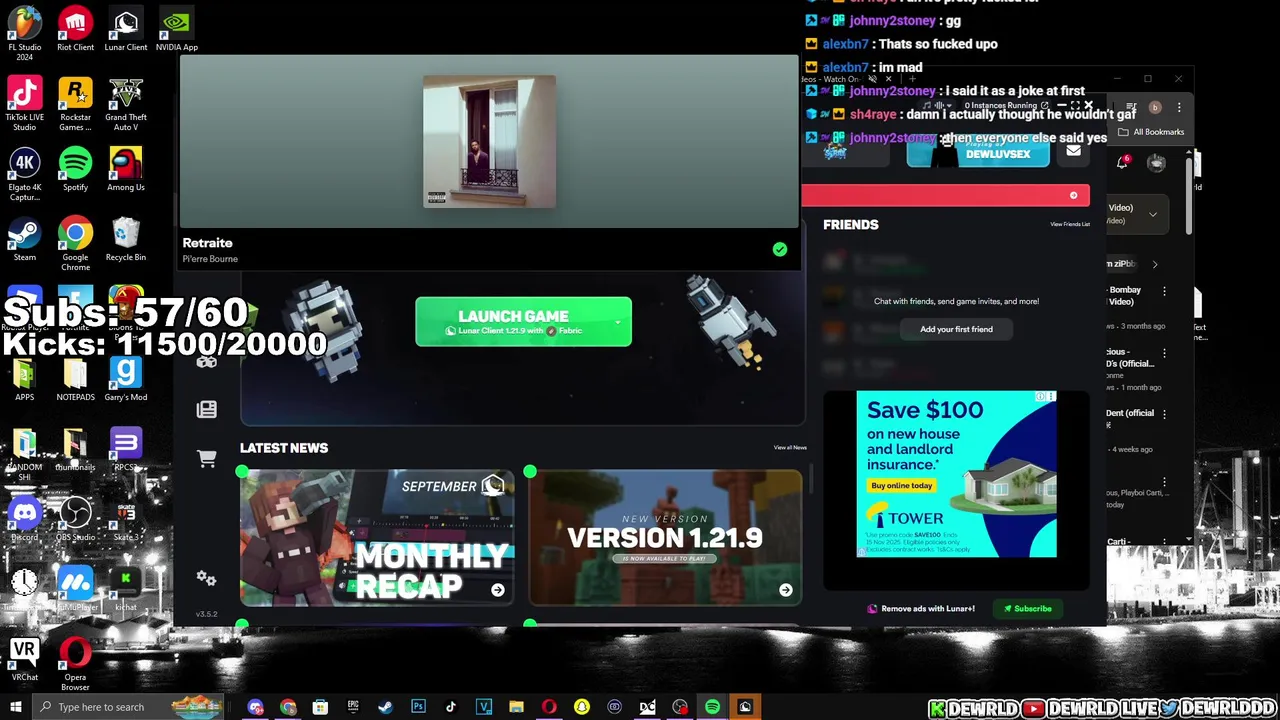
Task: Open Riot Client desktop icon
Action: pos(75,30)
